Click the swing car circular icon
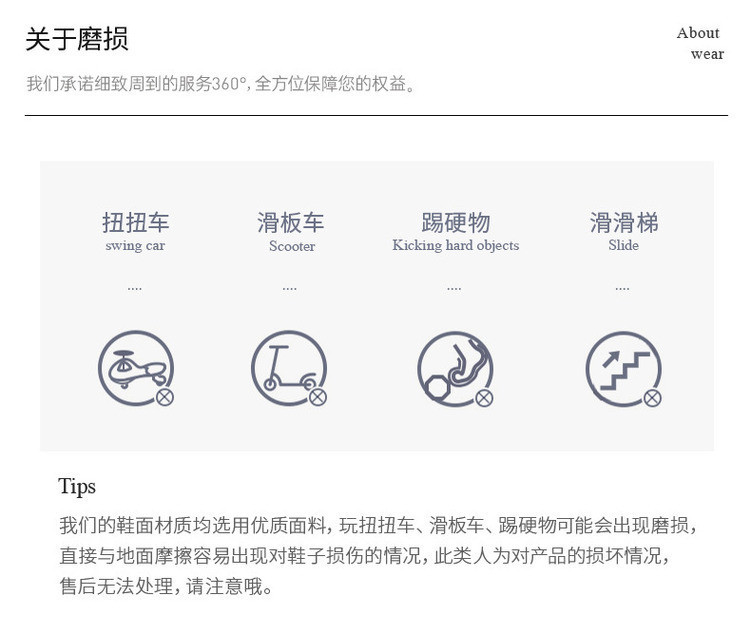 [136, 368]
